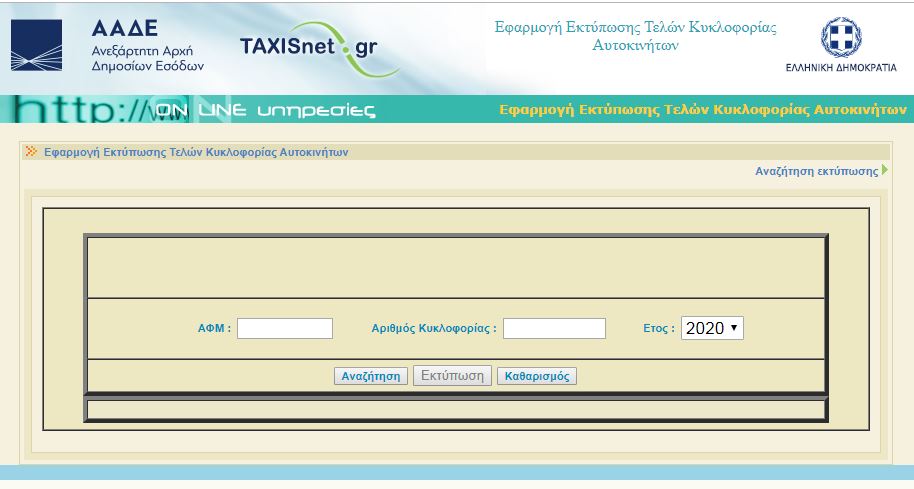Screen dimensions: 914x489
Task: Click the 'Ανεξάρτητη Αρχή Δημοσίων Εσόδων' text
Action: [147, 58]
